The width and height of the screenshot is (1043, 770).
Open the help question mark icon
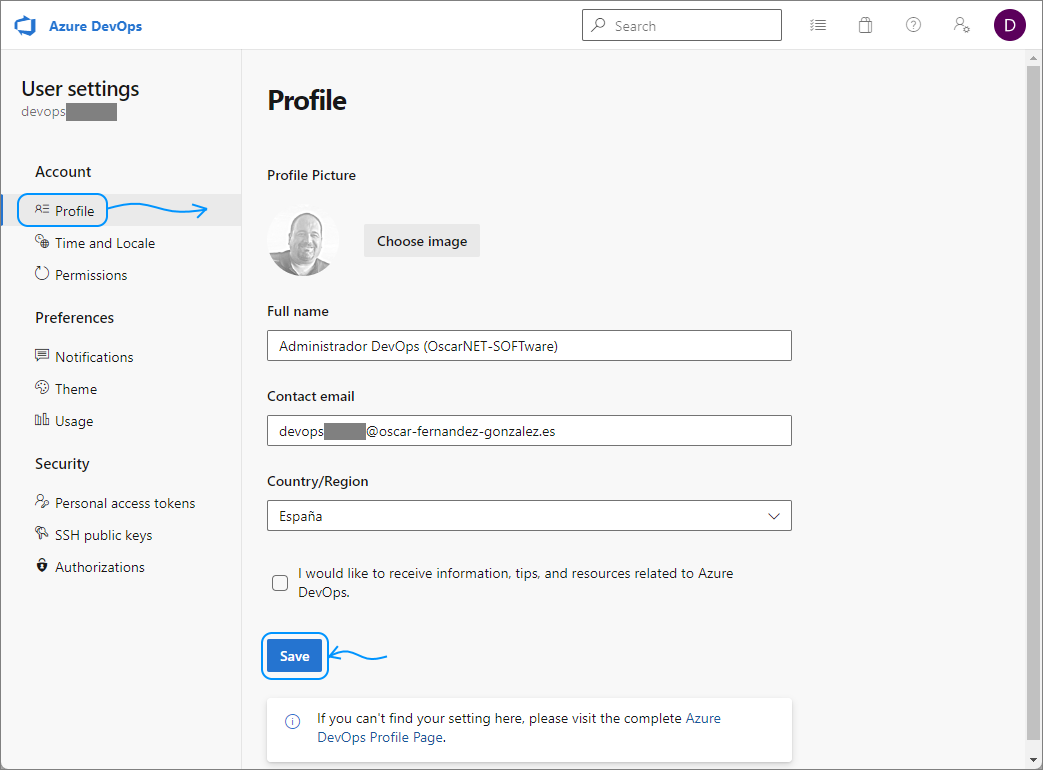913,25
